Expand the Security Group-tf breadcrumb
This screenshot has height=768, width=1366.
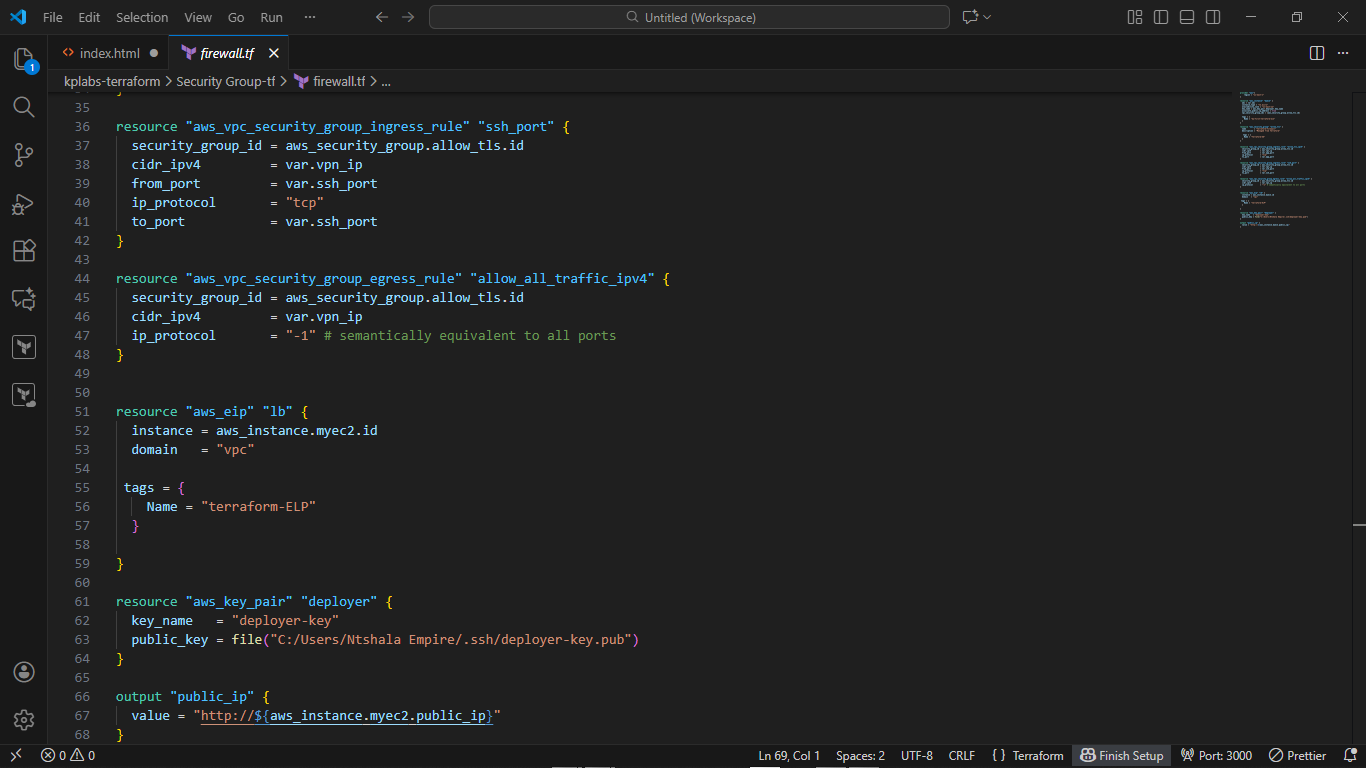[x=226, y=81]
